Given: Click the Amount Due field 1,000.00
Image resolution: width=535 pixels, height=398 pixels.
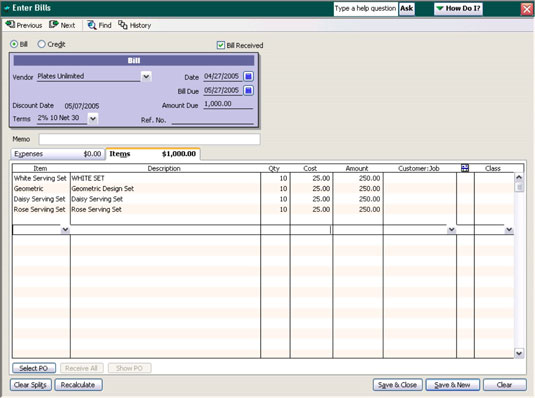Looking at the screenshot, I should pyautogui.click(x=228, y=104).
